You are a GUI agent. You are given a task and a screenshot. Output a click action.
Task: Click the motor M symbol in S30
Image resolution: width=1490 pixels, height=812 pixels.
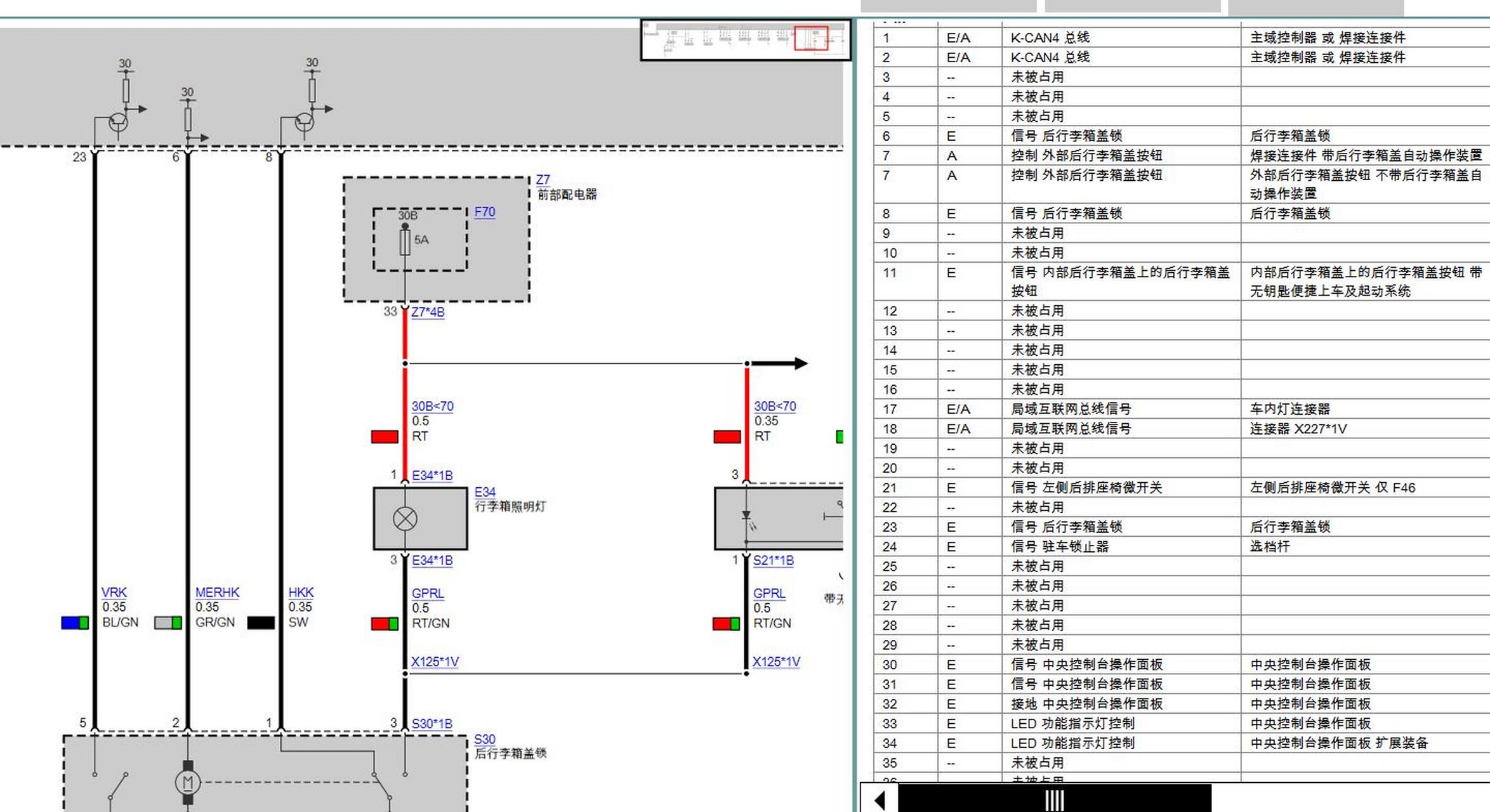(188, 782)
